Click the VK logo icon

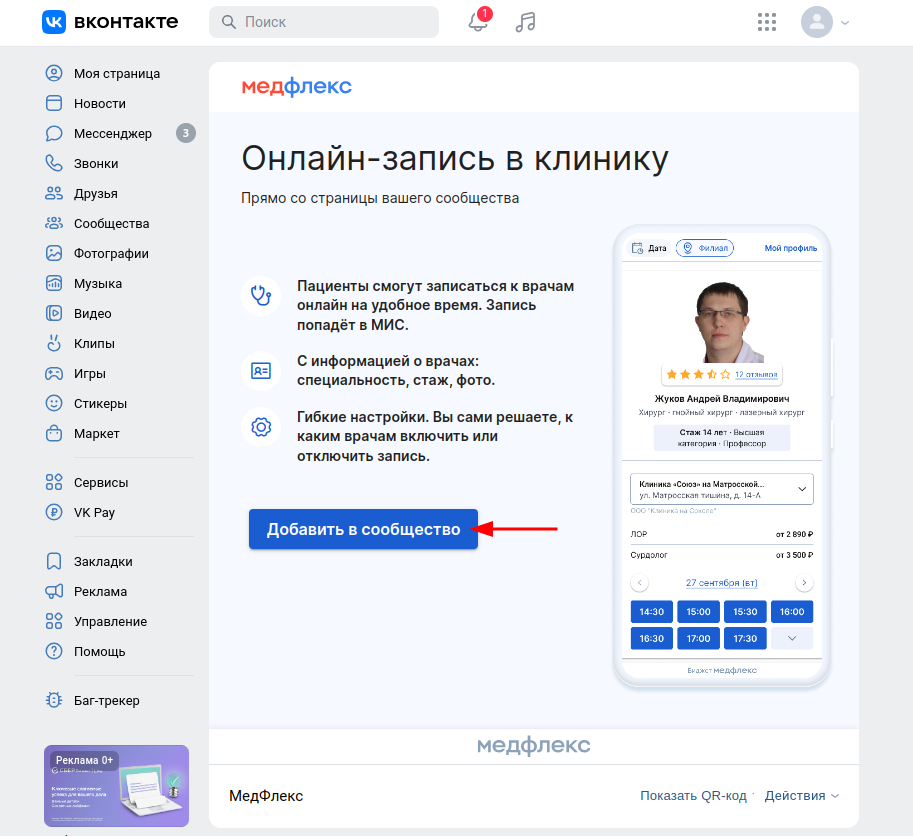click(54, 22)
